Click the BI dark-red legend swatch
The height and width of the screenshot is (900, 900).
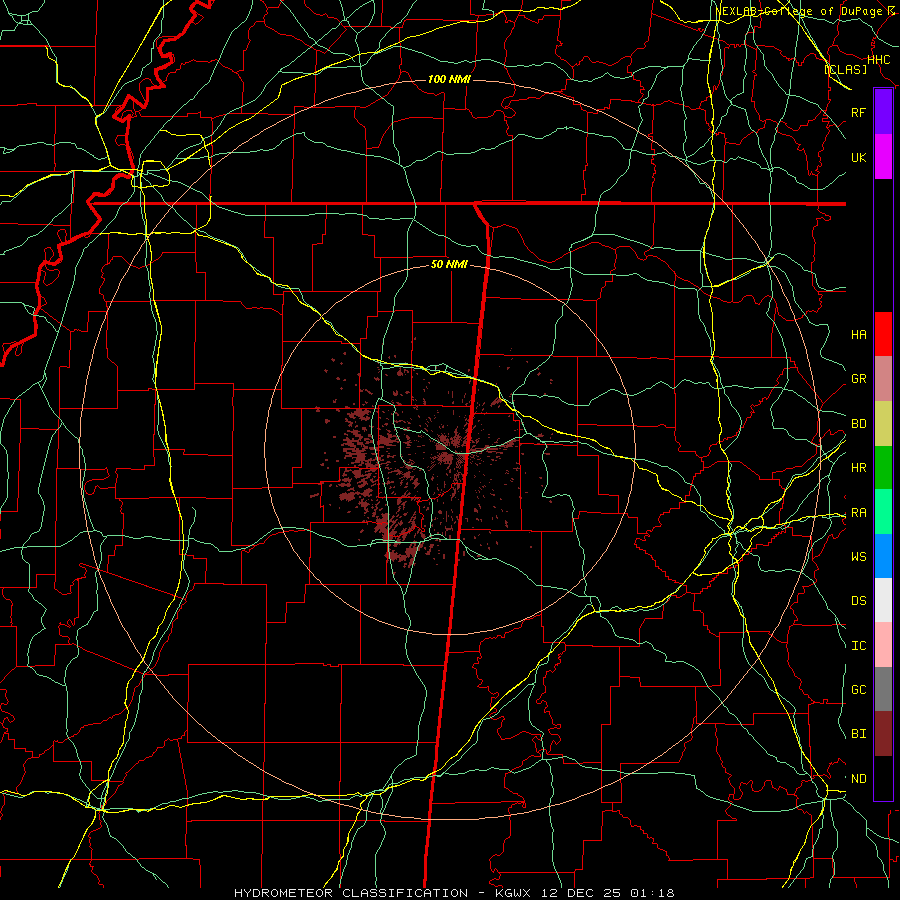[x=883, y=734]
